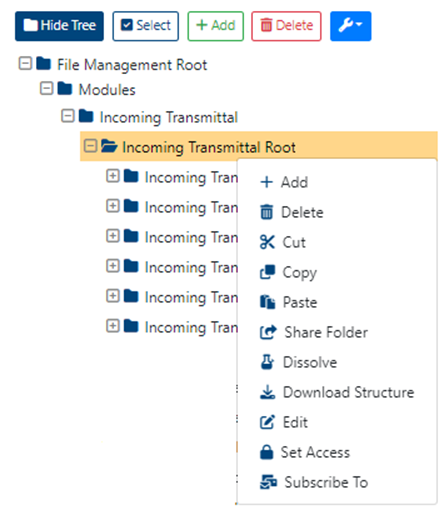
Task: Choose Cut in the context menu
Action: (x=337, y=242)
